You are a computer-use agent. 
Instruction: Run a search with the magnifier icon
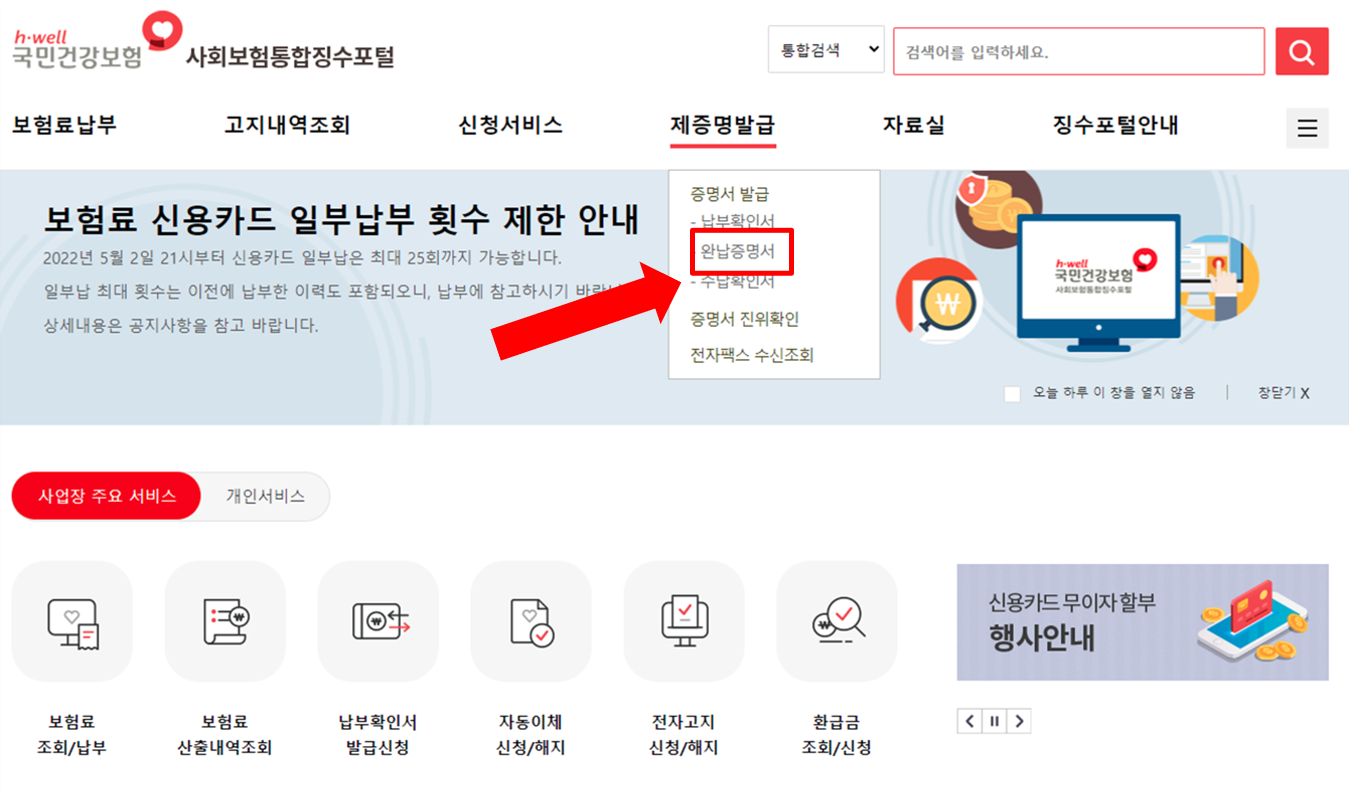1302,51
